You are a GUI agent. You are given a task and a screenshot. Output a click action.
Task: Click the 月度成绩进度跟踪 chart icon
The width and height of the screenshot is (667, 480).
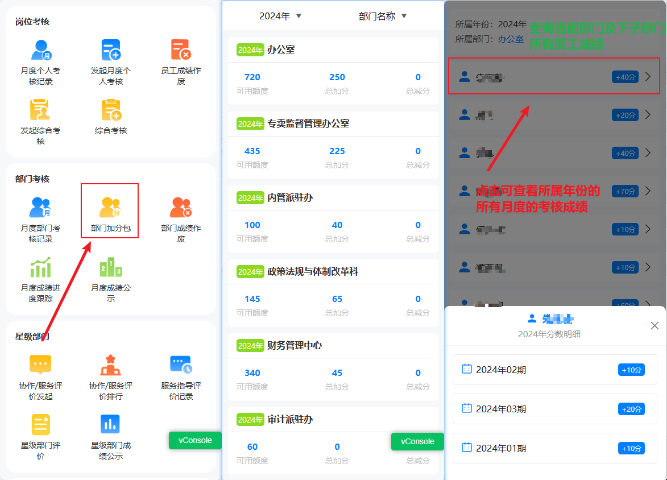click(x=41, y=267)
